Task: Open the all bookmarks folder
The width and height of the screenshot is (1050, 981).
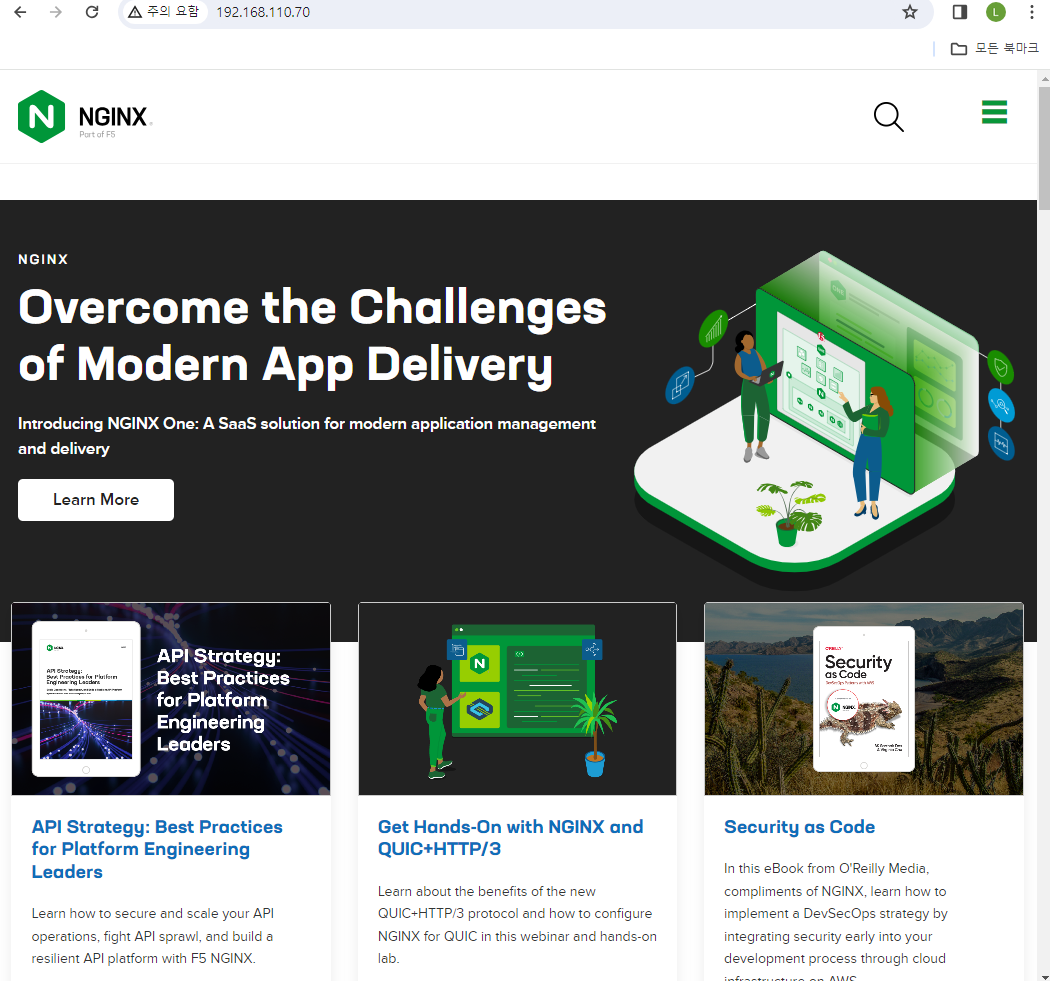Action: pos(994,48)
